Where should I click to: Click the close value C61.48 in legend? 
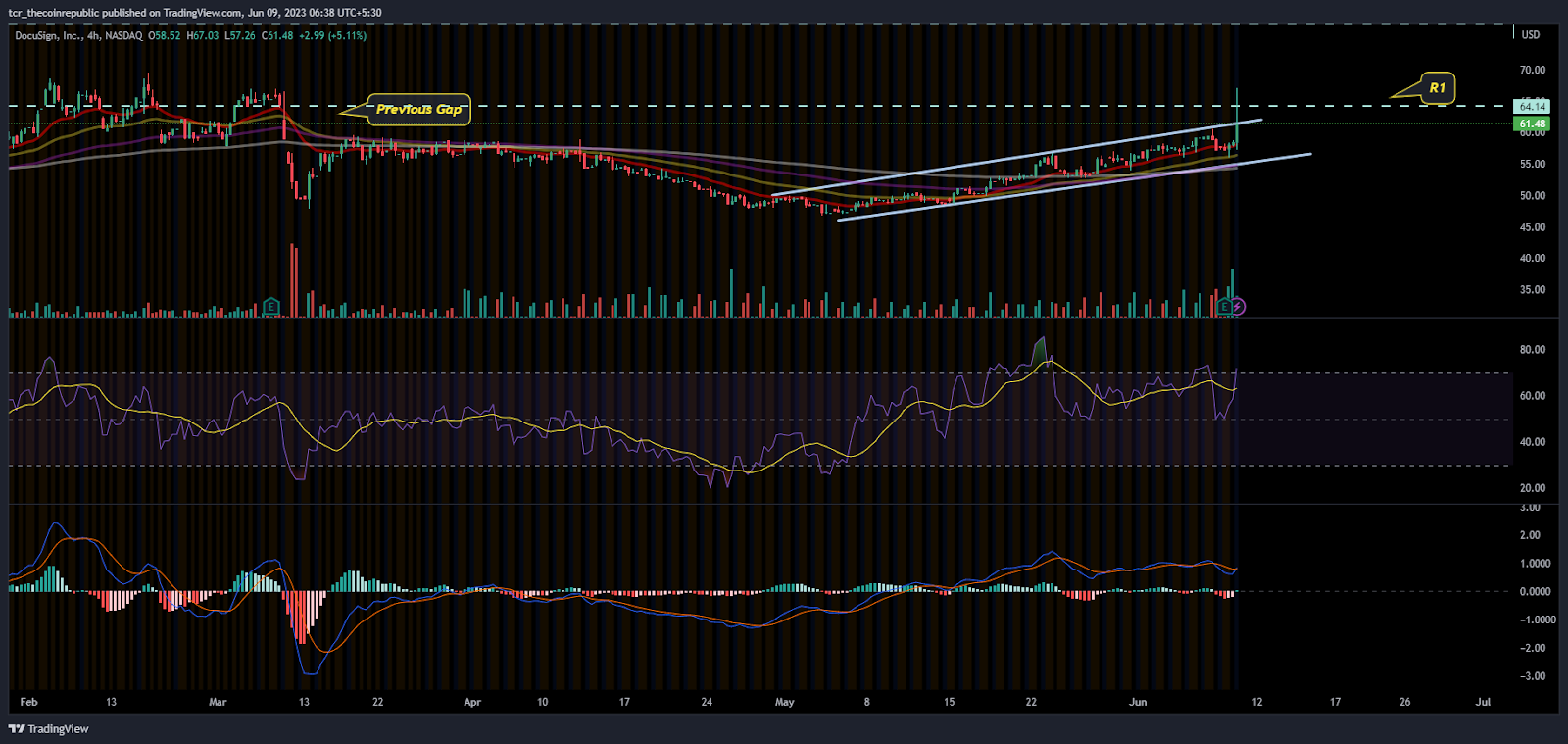pyautogui.click(x=277, y=35)
